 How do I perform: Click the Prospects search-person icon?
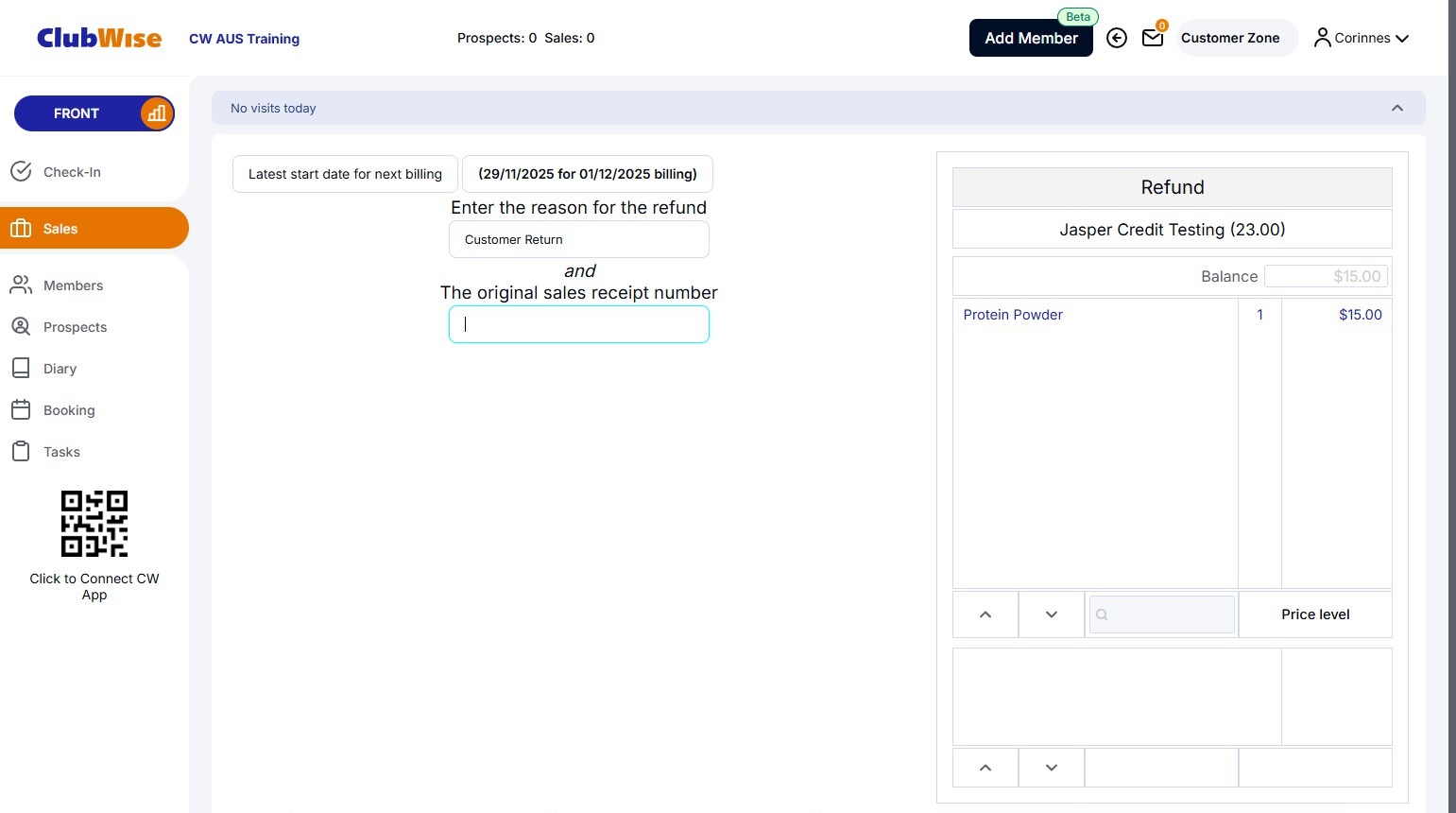21,326
